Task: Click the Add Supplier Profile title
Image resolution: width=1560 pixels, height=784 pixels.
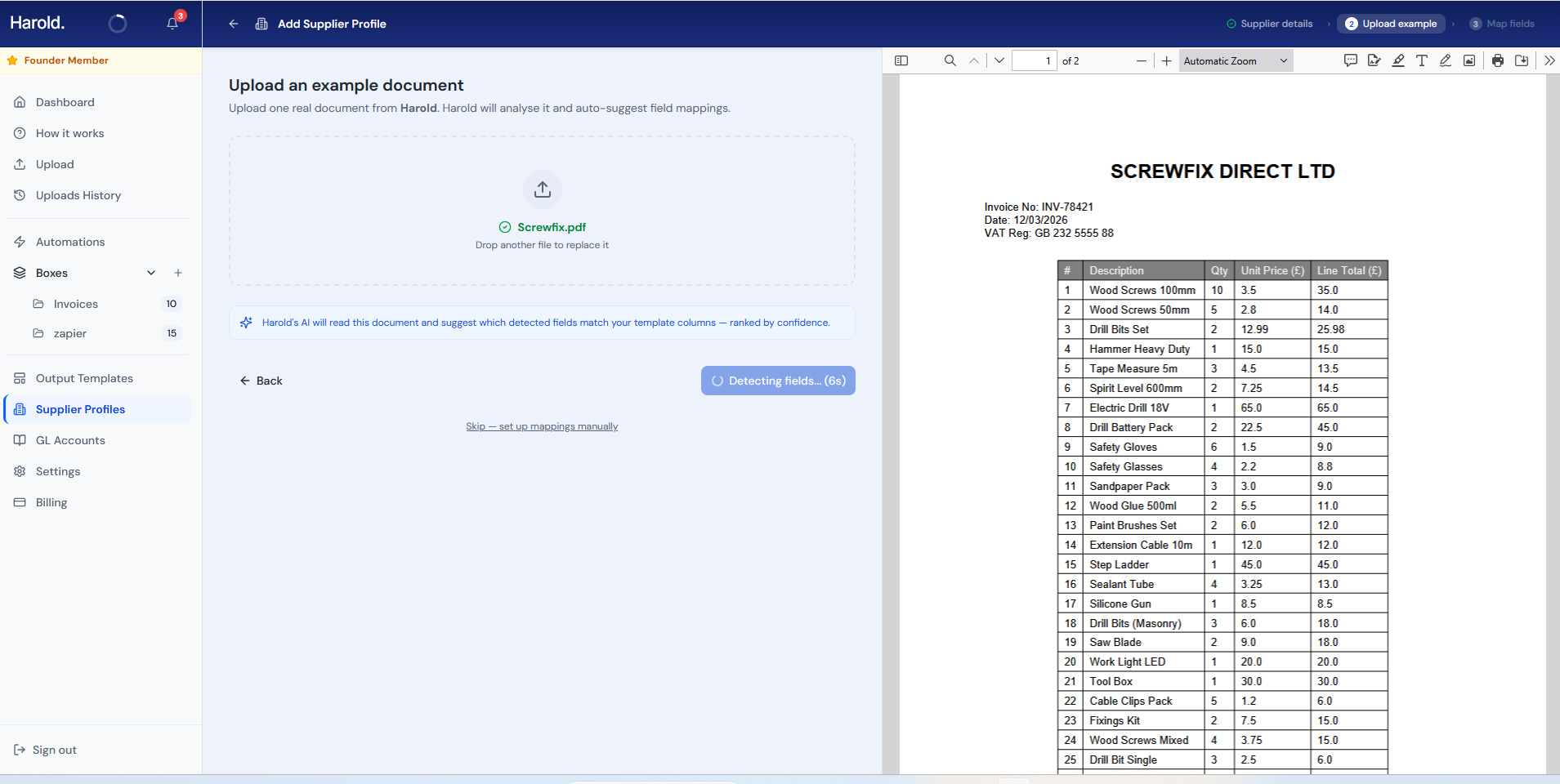Action: click(332, 24)
